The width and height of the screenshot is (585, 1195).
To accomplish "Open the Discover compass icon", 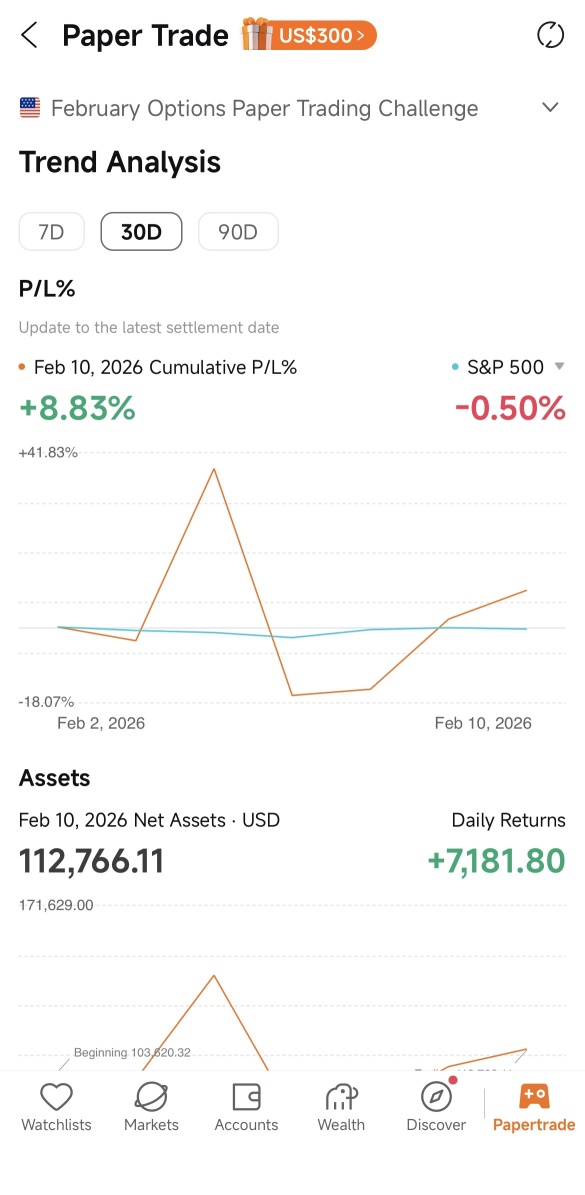I will pos(436,1097).
